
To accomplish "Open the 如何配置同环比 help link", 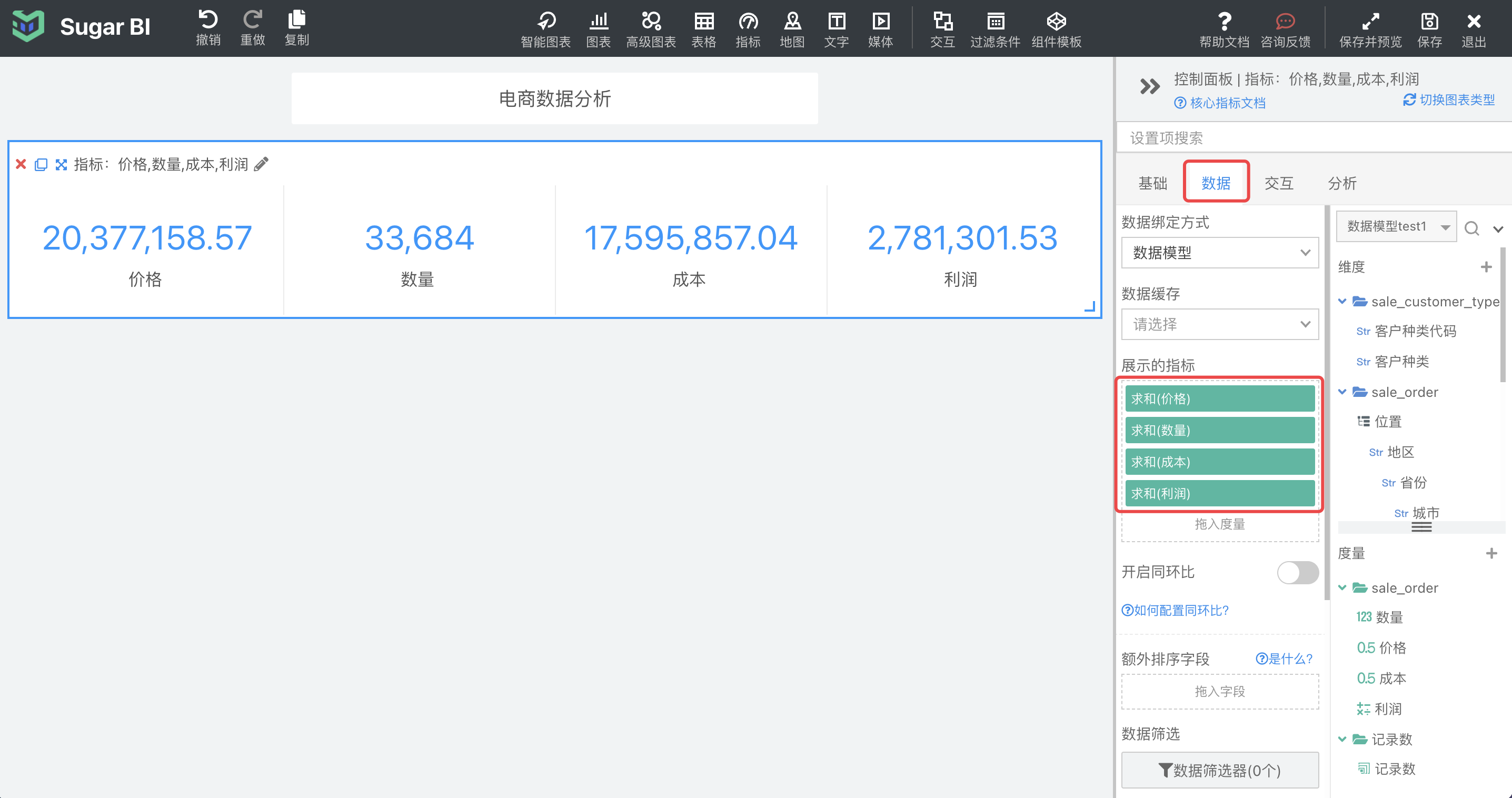I will pyautogui.click(x=1175, y=610).
